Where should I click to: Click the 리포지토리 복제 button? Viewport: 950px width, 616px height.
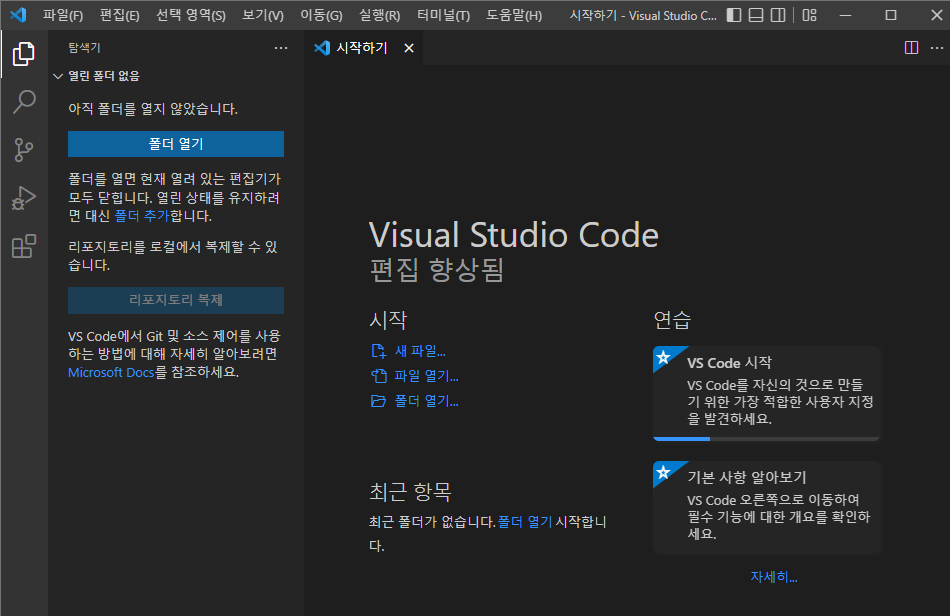pyautogui.click(x=176, y=300)
